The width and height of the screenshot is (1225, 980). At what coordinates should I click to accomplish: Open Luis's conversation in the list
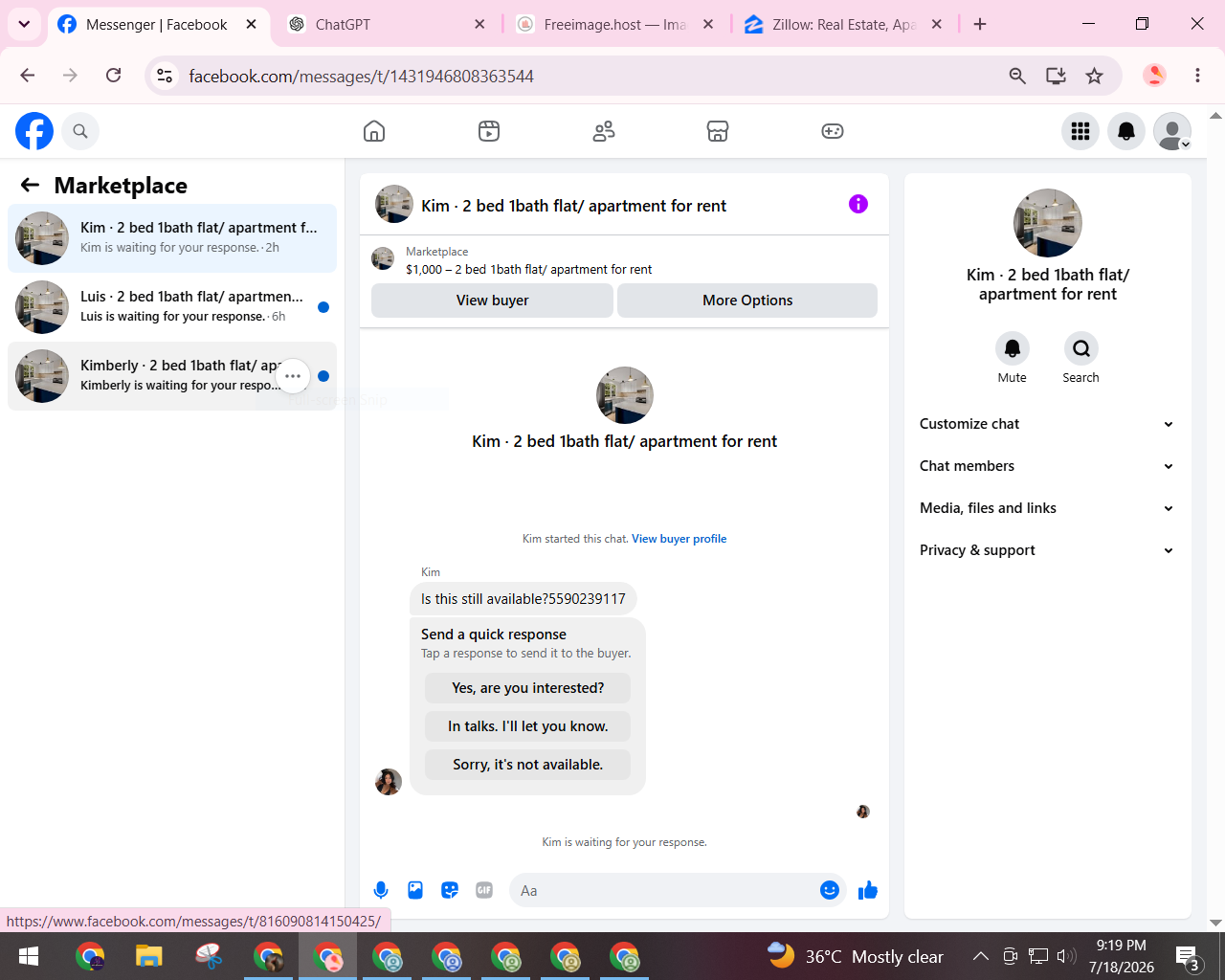(x=172, y=307)
